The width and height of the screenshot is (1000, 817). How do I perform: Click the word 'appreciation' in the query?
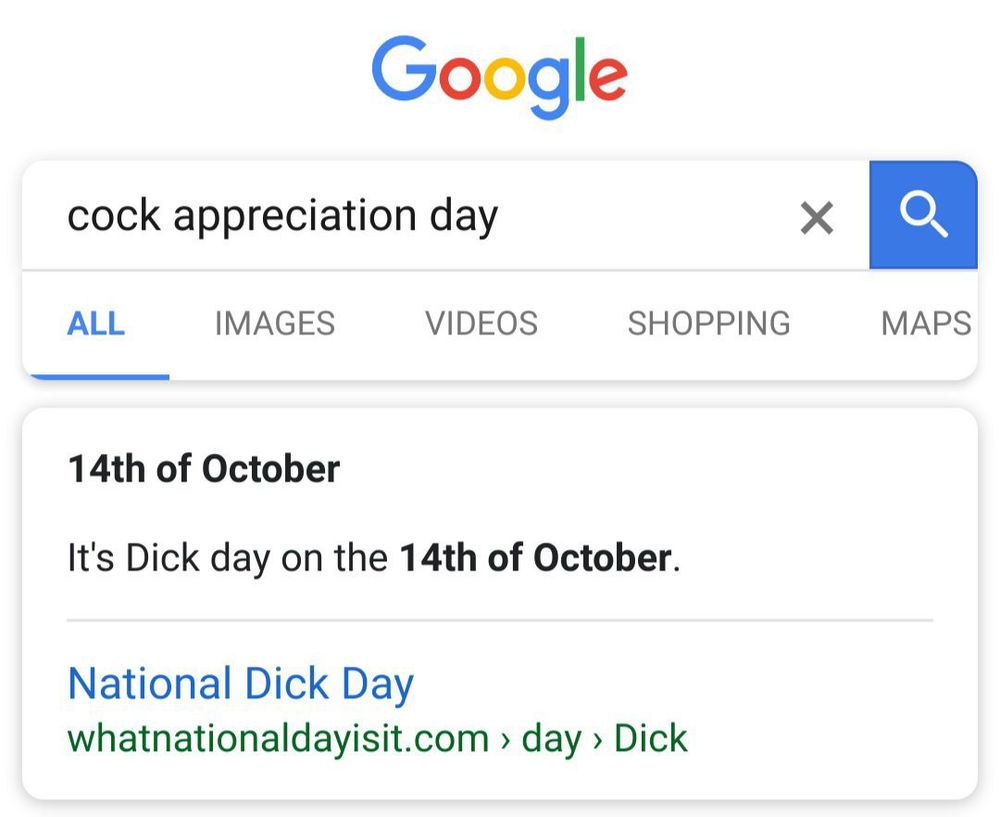(294, 216)
